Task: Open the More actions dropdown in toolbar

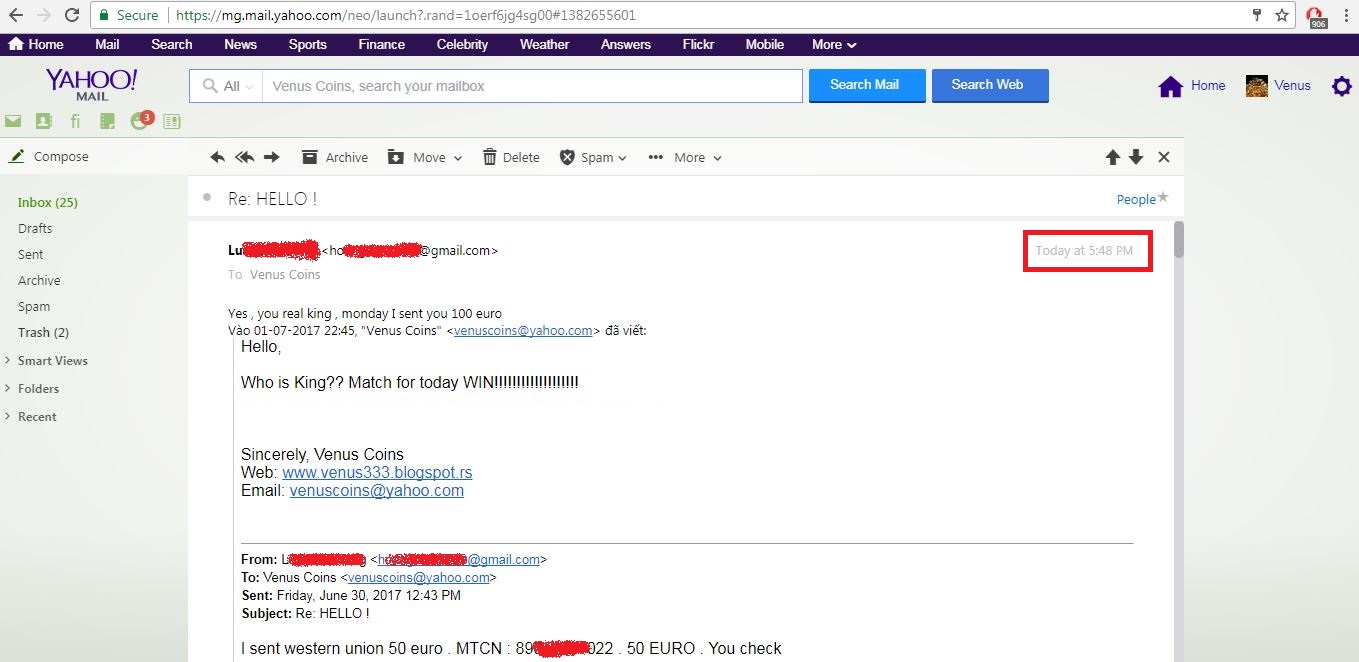Action: [685, 157]
